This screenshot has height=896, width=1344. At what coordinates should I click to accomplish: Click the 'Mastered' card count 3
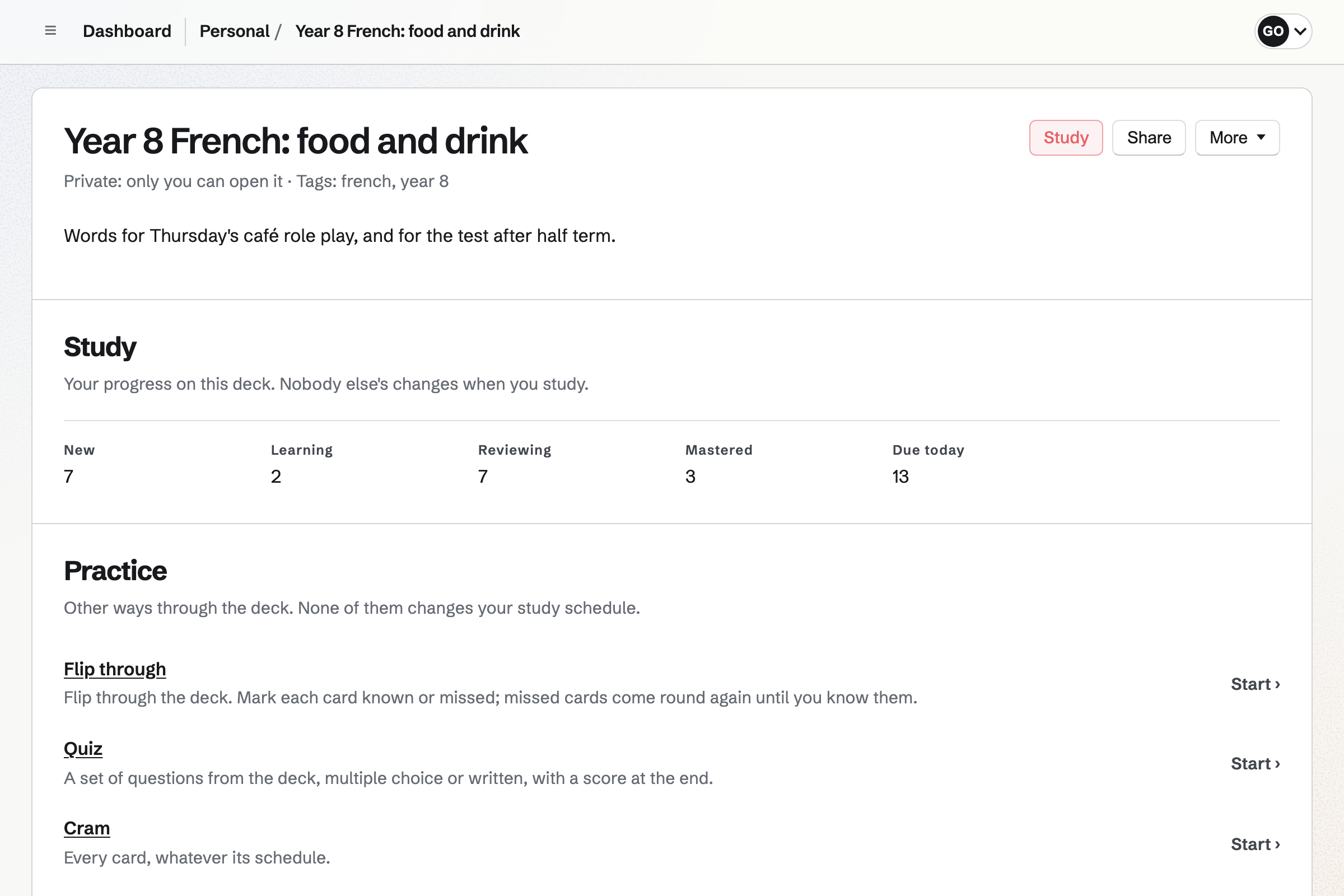pyautogui.click(x=690, y=477)
